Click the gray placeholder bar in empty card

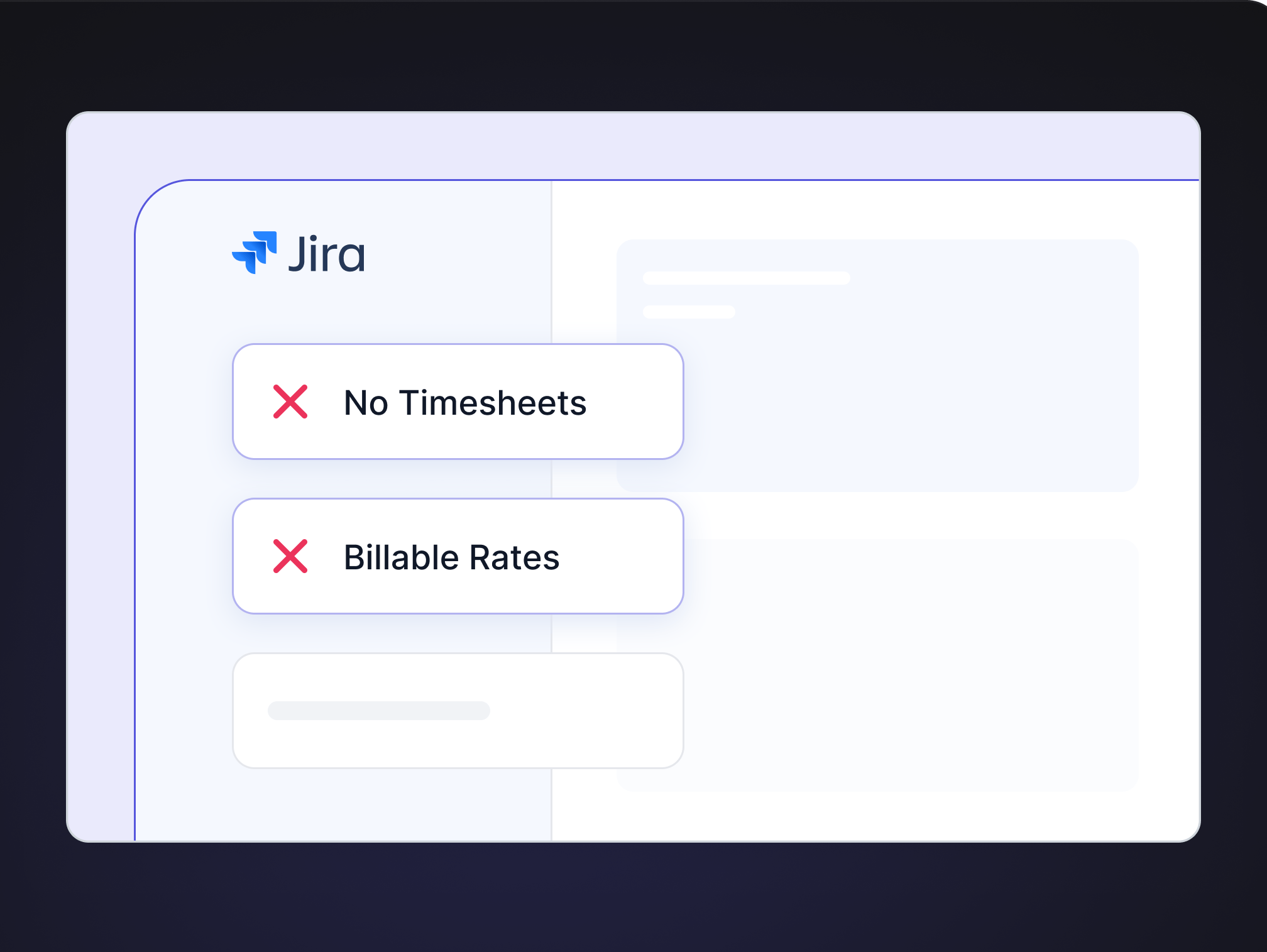(x=378, y=711)
